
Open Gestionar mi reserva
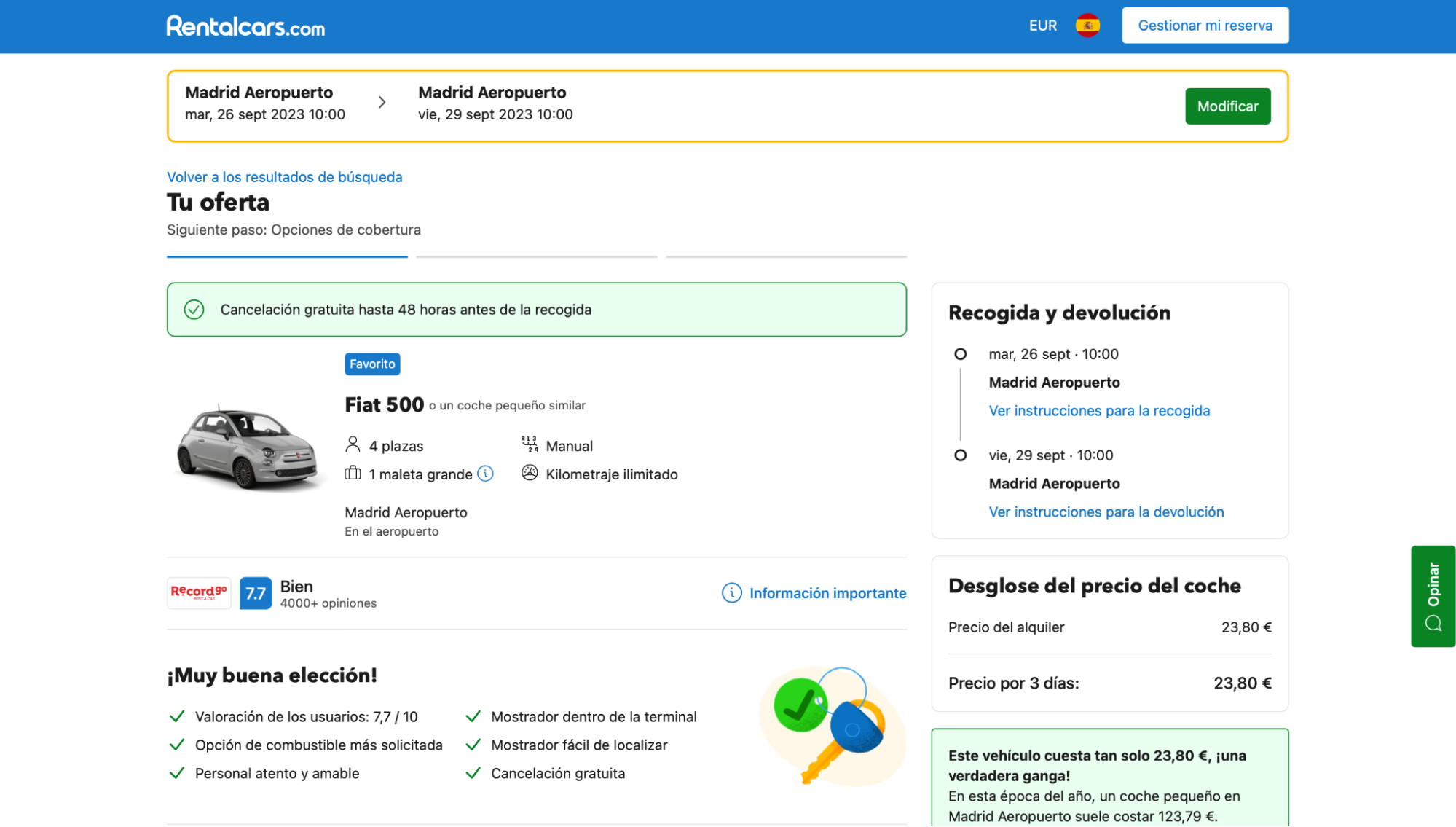(x=1205, y=26)
